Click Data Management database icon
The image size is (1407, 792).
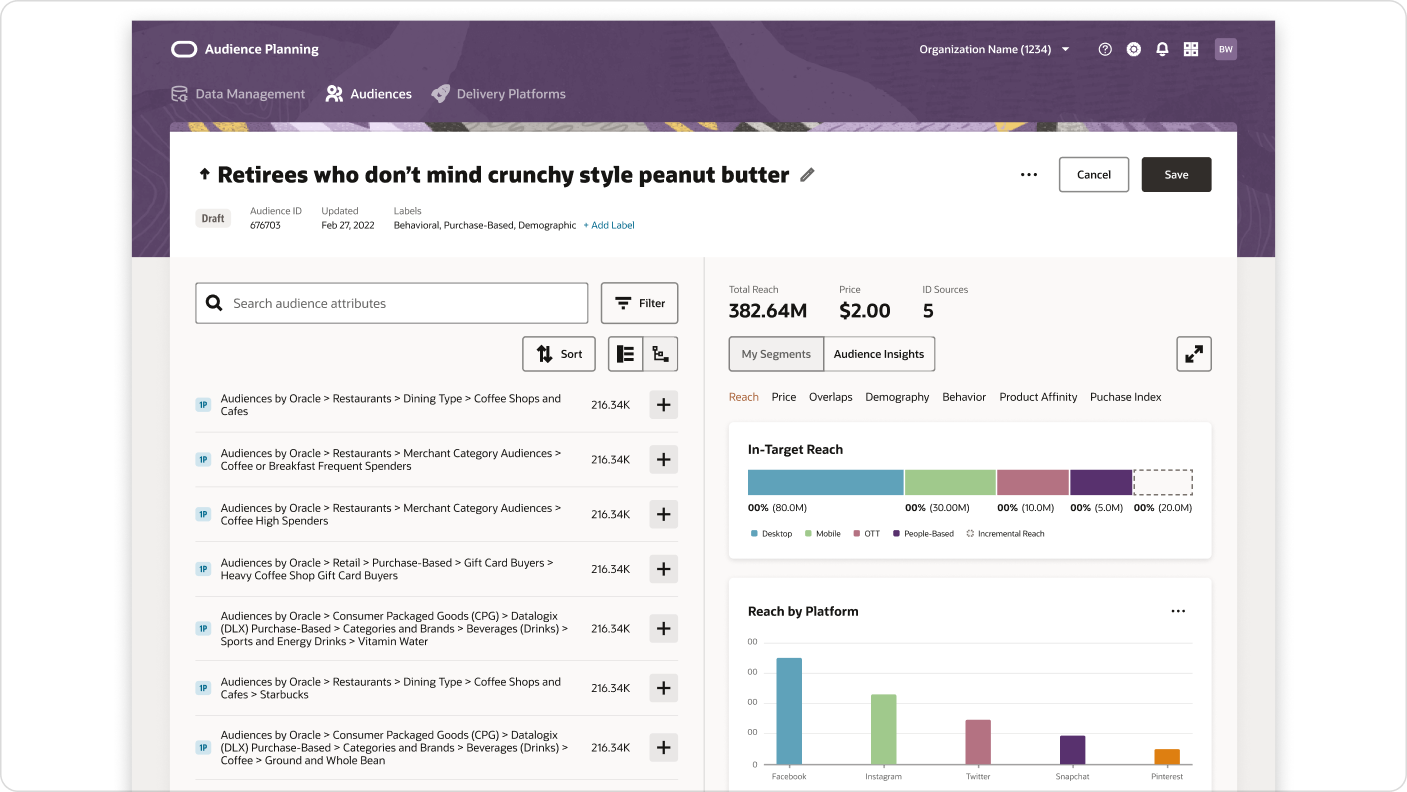(179, 94)
